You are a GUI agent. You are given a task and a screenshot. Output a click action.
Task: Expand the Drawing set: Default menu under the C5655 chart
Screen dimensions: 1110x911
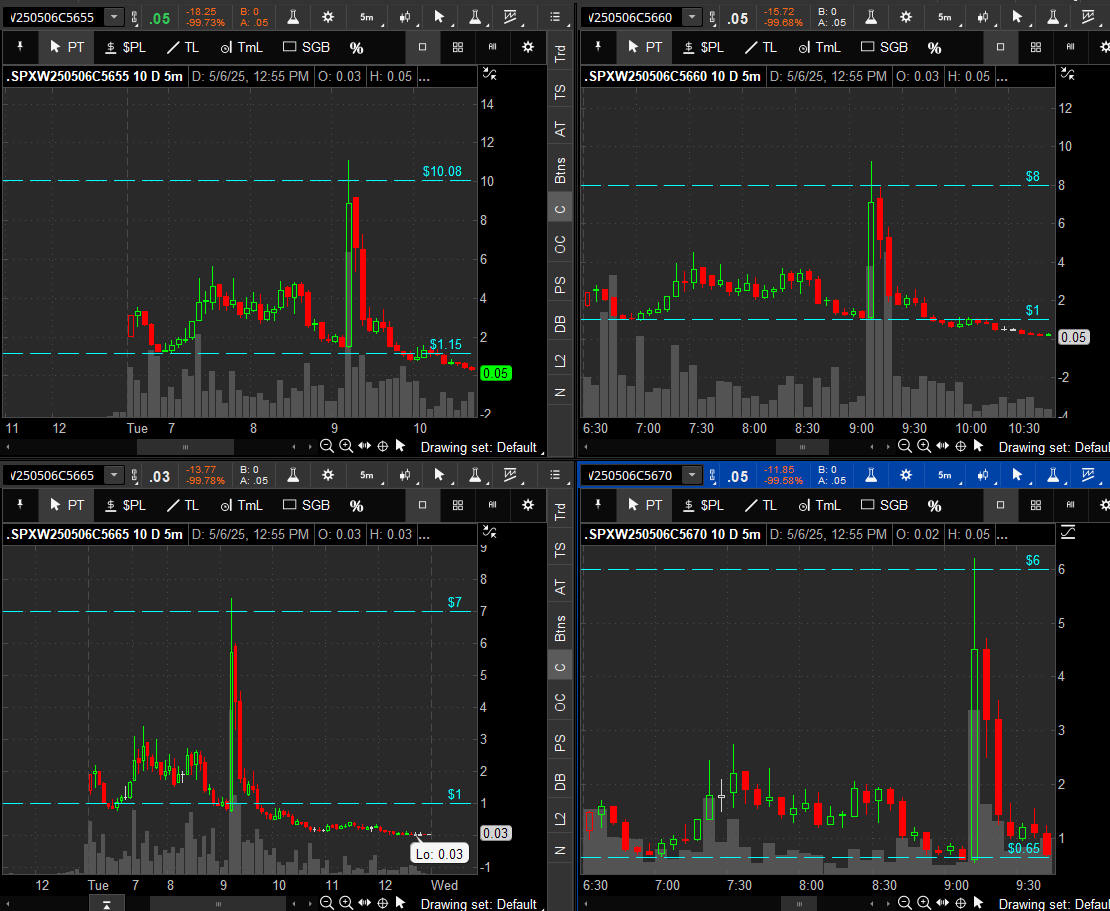click(479, 447)
